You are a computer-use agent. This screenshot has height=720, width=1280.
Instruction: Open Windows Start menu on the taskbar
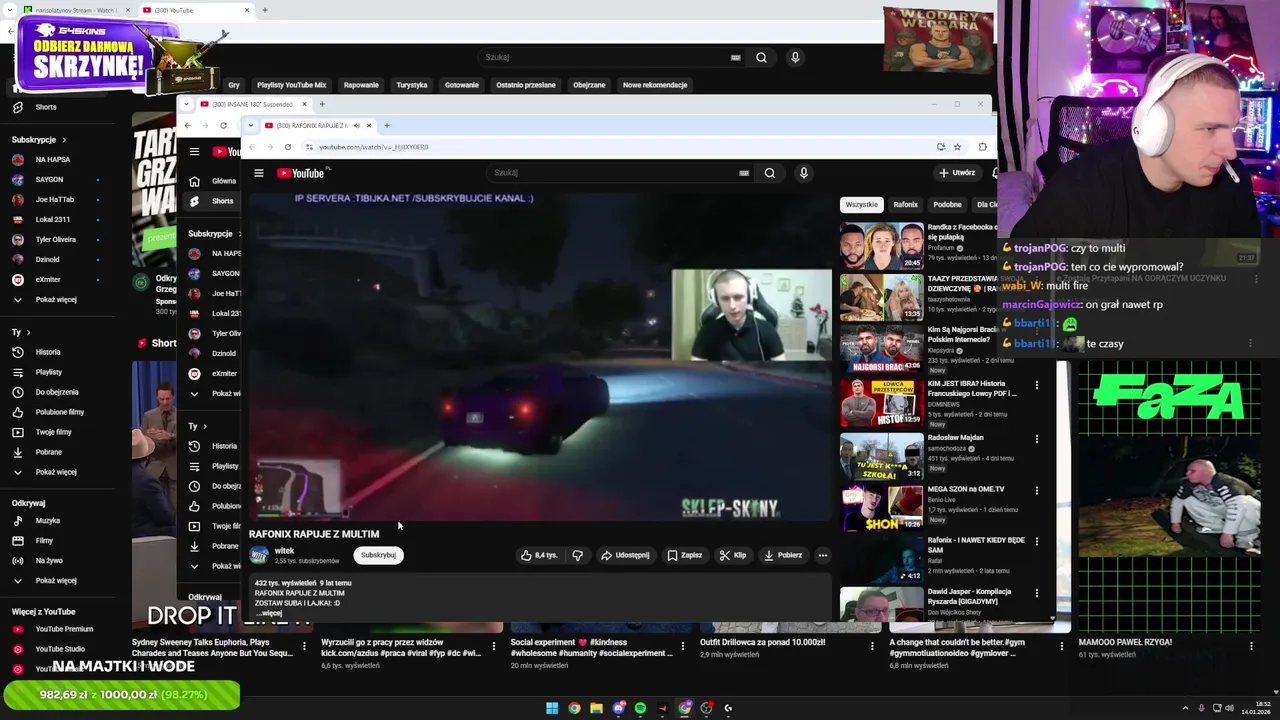(552, 708)
